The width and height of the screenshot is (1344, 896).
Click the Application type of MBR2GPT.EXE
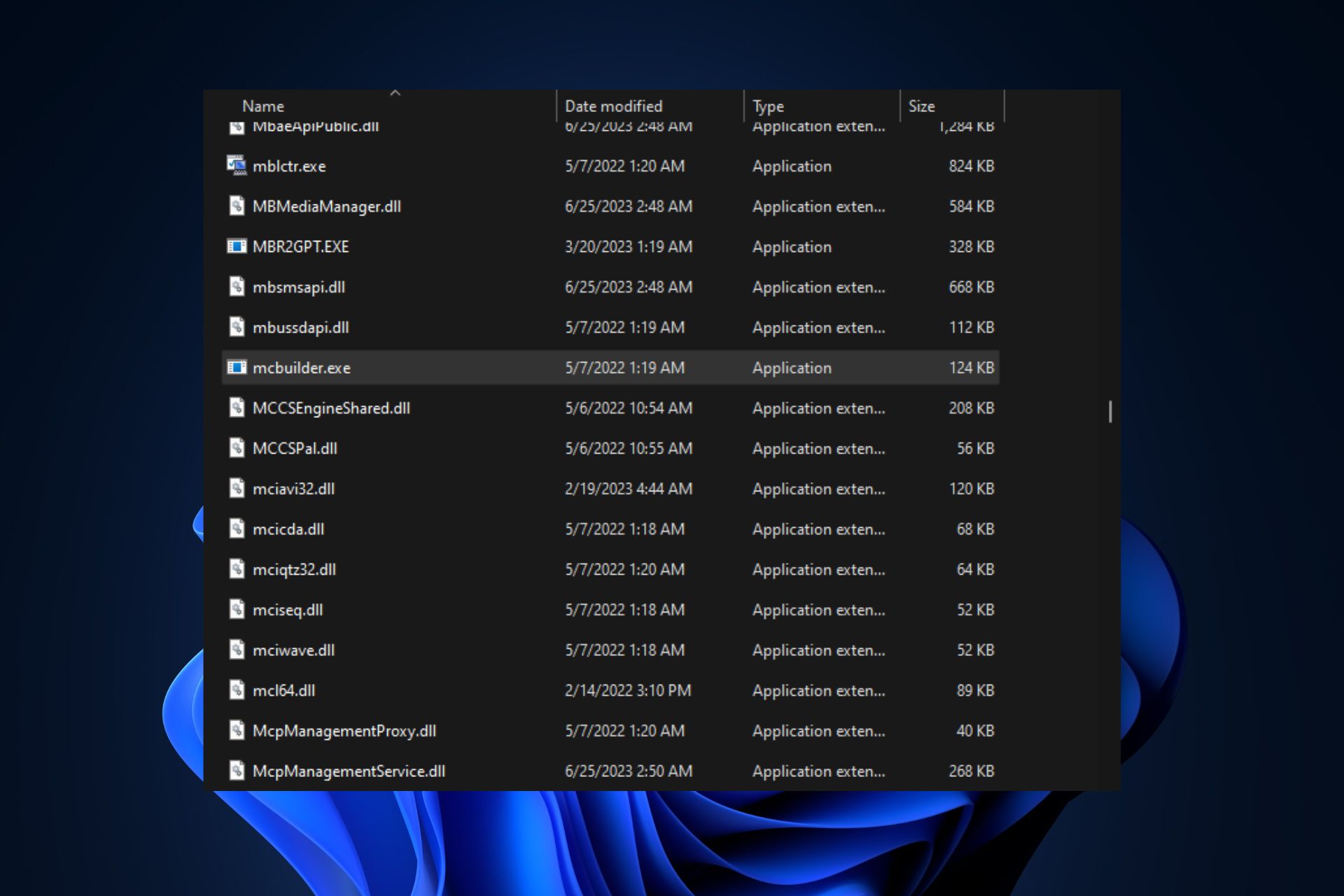tap(792, 247)
